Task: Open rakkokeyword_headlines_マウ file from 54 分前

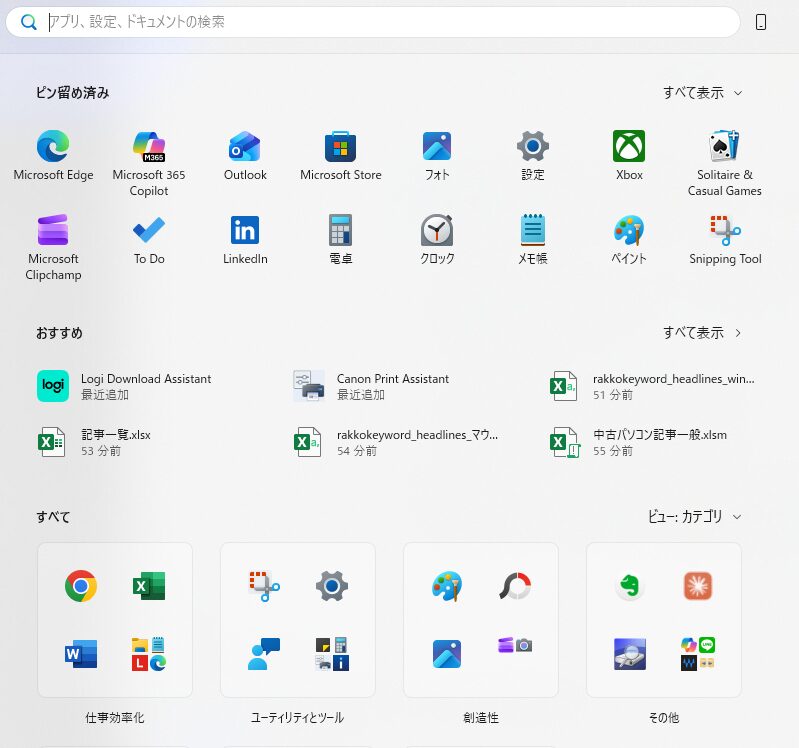Action: coord(396,442)
